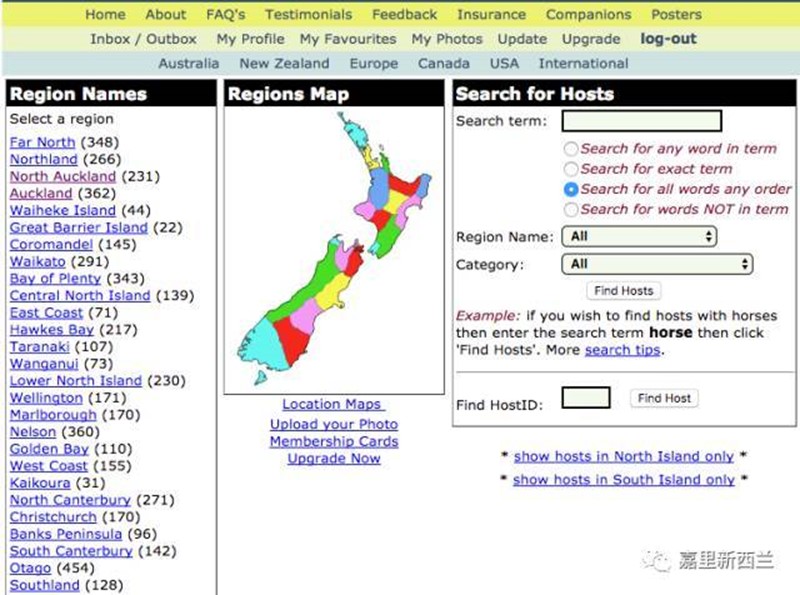
Task: Open the Insurance page
Action: [x=491, y=15]
